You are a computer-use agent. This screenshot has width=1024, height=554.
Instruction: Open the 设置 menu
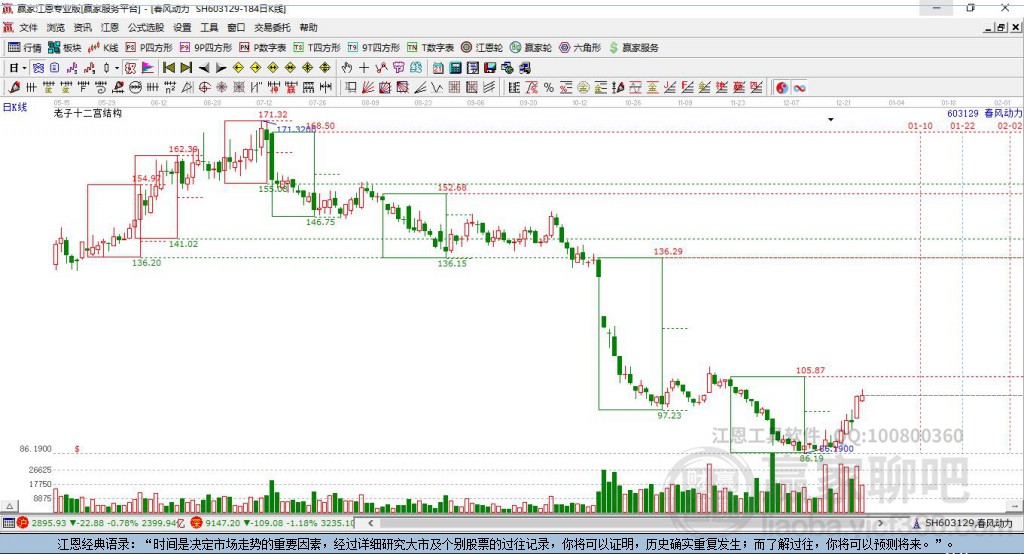(182, 27)
